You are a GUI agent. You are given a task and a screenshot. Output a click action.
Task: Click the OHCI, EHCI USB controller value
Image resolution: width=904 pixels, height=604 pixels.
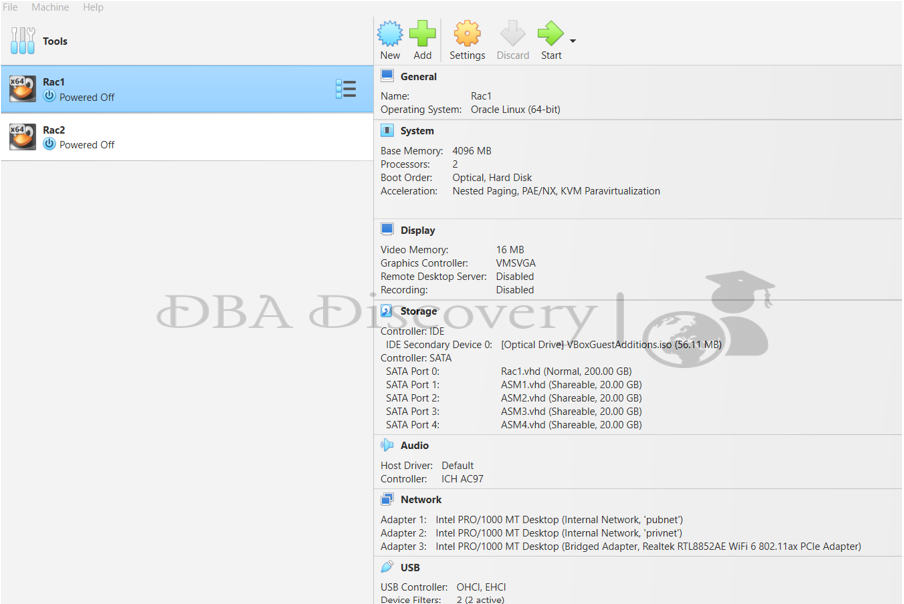coord(481,587)
